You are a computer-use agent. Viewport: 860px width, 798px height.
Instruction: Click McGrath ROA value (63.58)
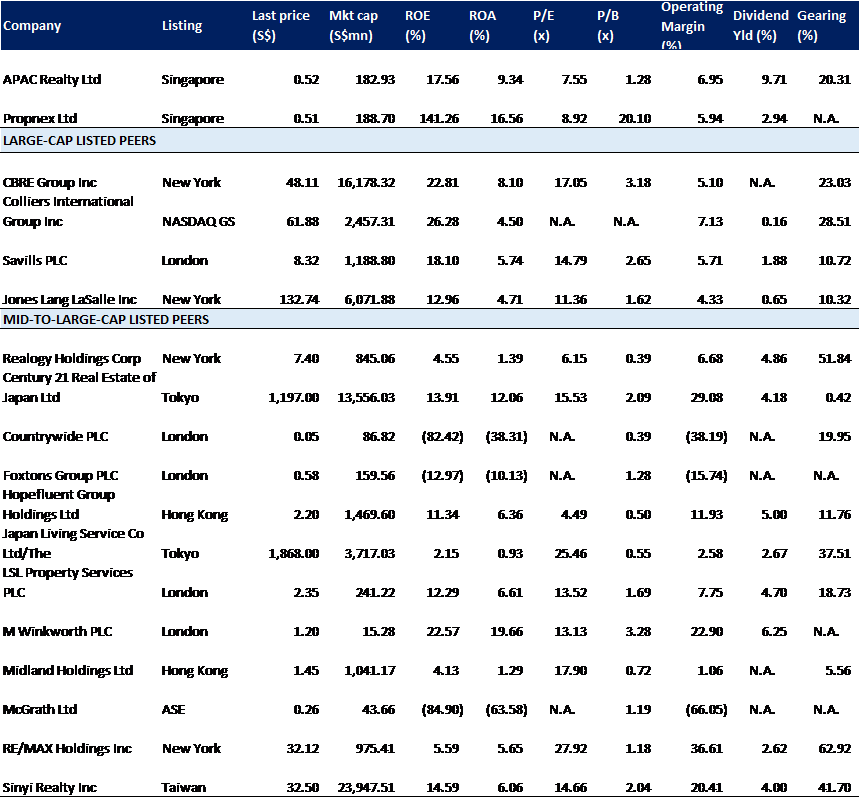[507, 710]
